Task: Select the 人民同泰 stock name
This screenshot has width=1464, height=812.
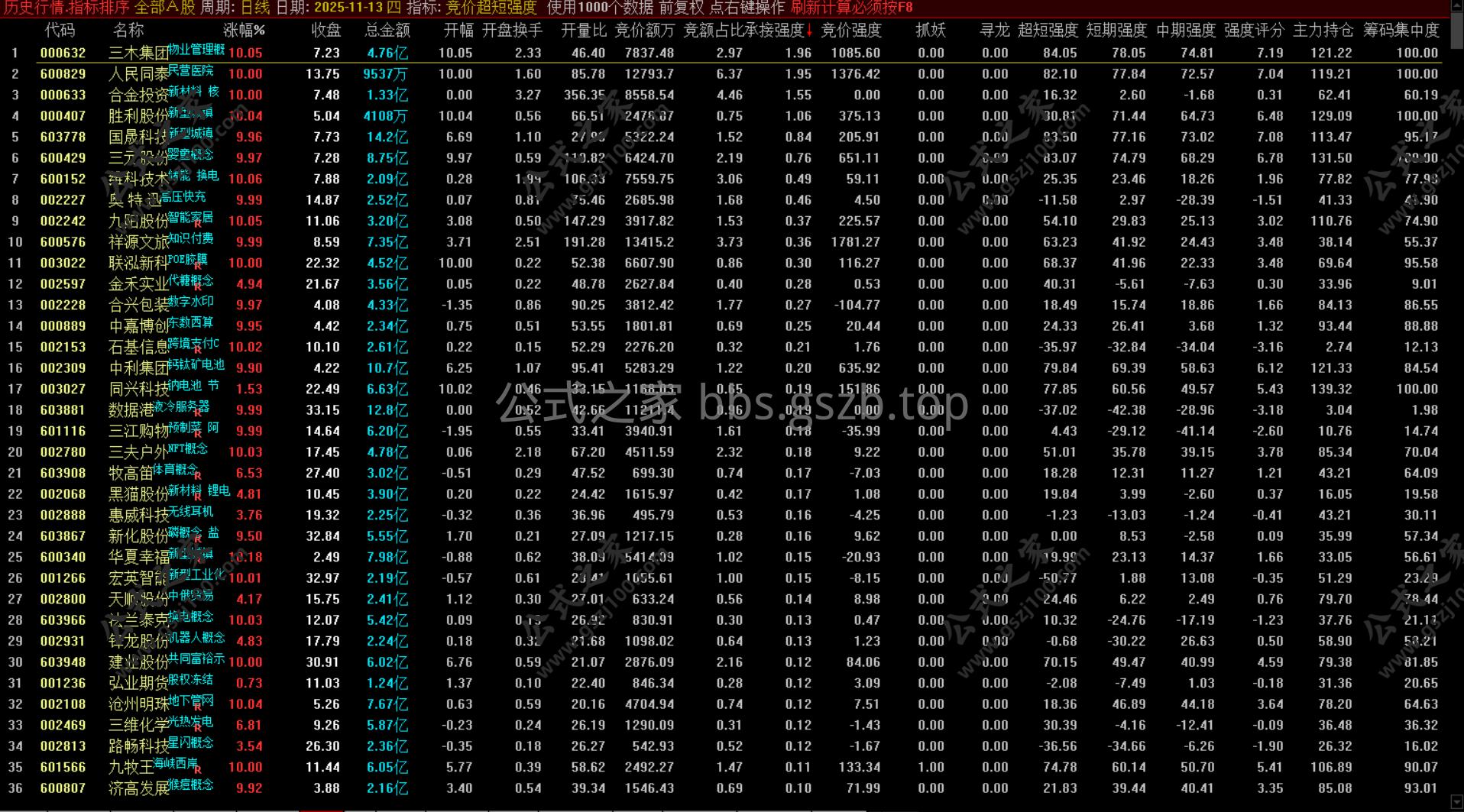Action: point(138,74)
